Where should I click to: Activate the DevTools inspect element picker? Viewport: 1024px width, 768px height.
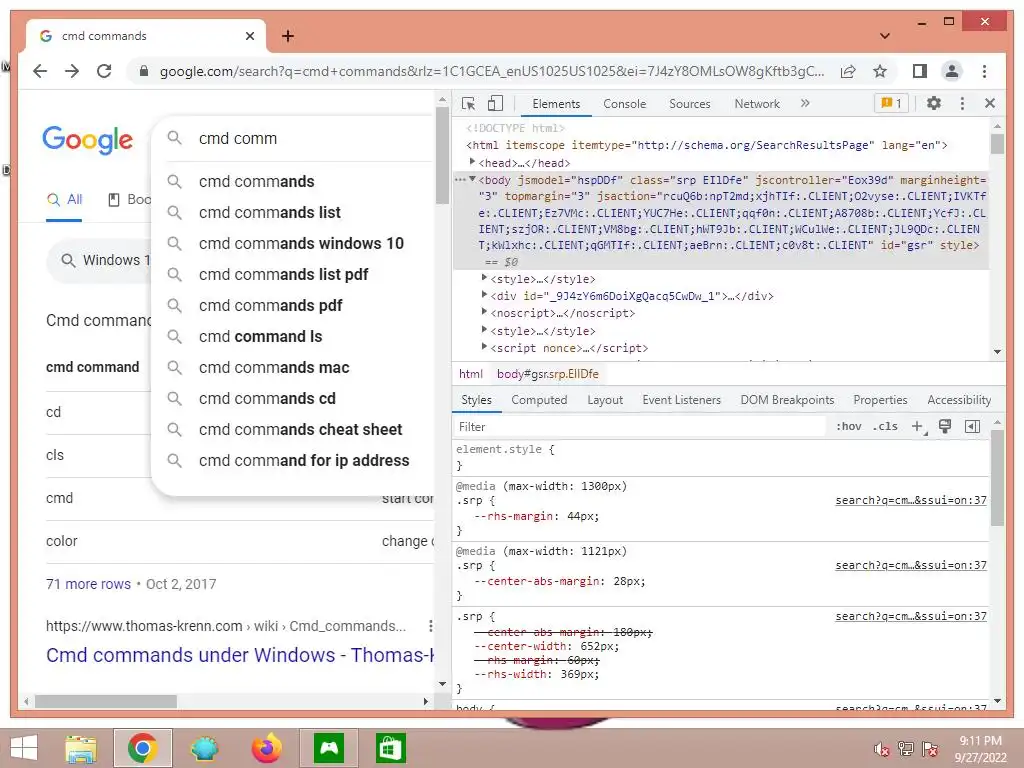click(x=468, y=103)
